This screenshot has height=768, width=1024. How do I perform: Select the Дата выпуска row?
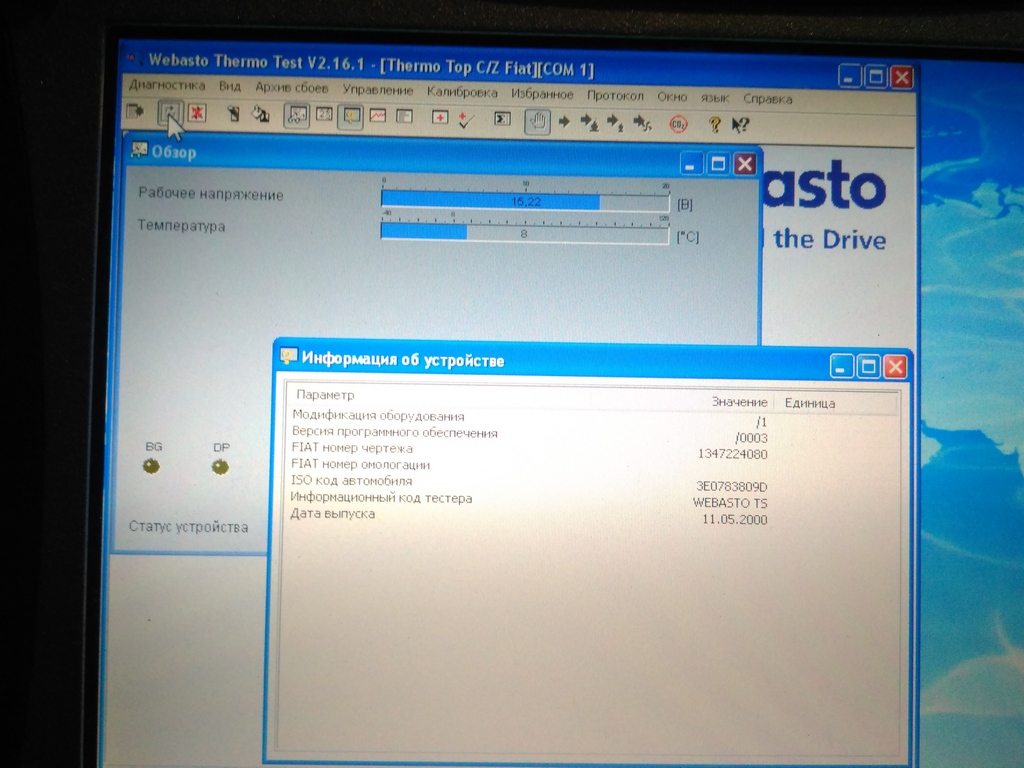pyautogui.click(x=529, y=516)
